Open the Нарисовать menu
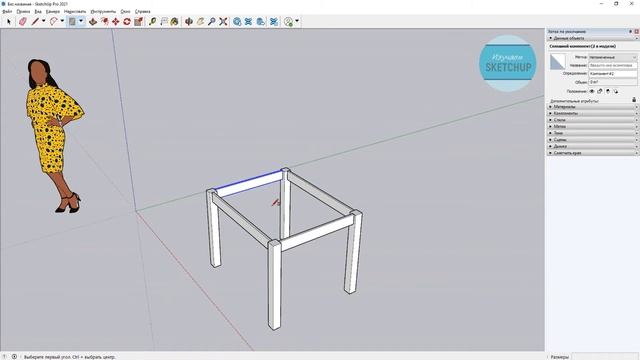Screen dimensions: 640x360 (x=75, y=11)
